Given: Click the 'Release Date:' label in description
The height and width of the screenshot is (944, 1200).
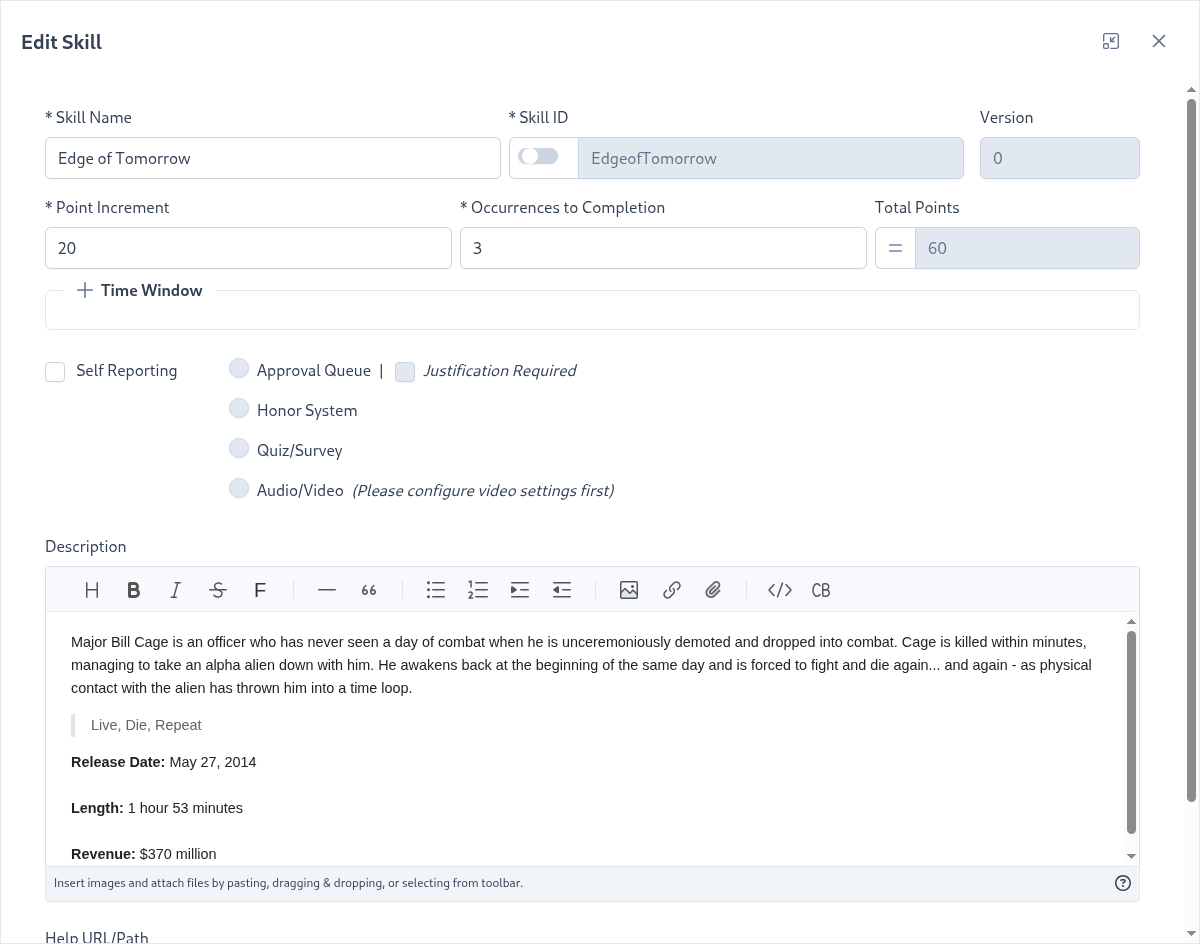Looking at the screenshot, I should 118,762.
